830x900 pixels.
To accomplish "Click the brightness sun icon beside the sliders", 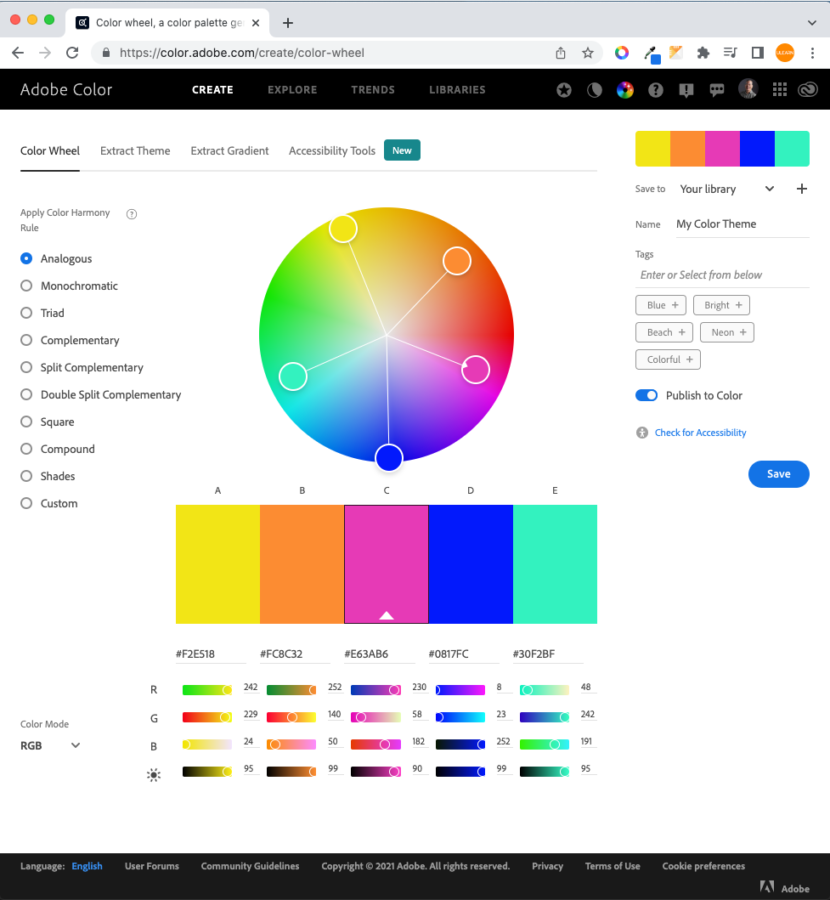I will [153, 772].
